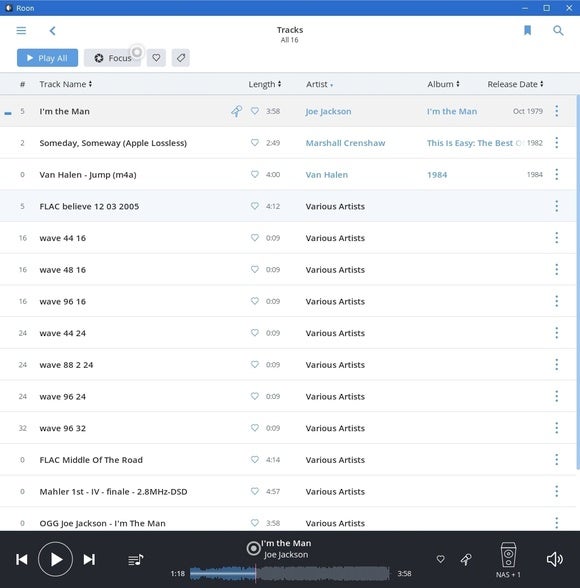Sort tracks by Length column
Image resolution: width=580 pixels, height=588 pixels.
point(265,84)
